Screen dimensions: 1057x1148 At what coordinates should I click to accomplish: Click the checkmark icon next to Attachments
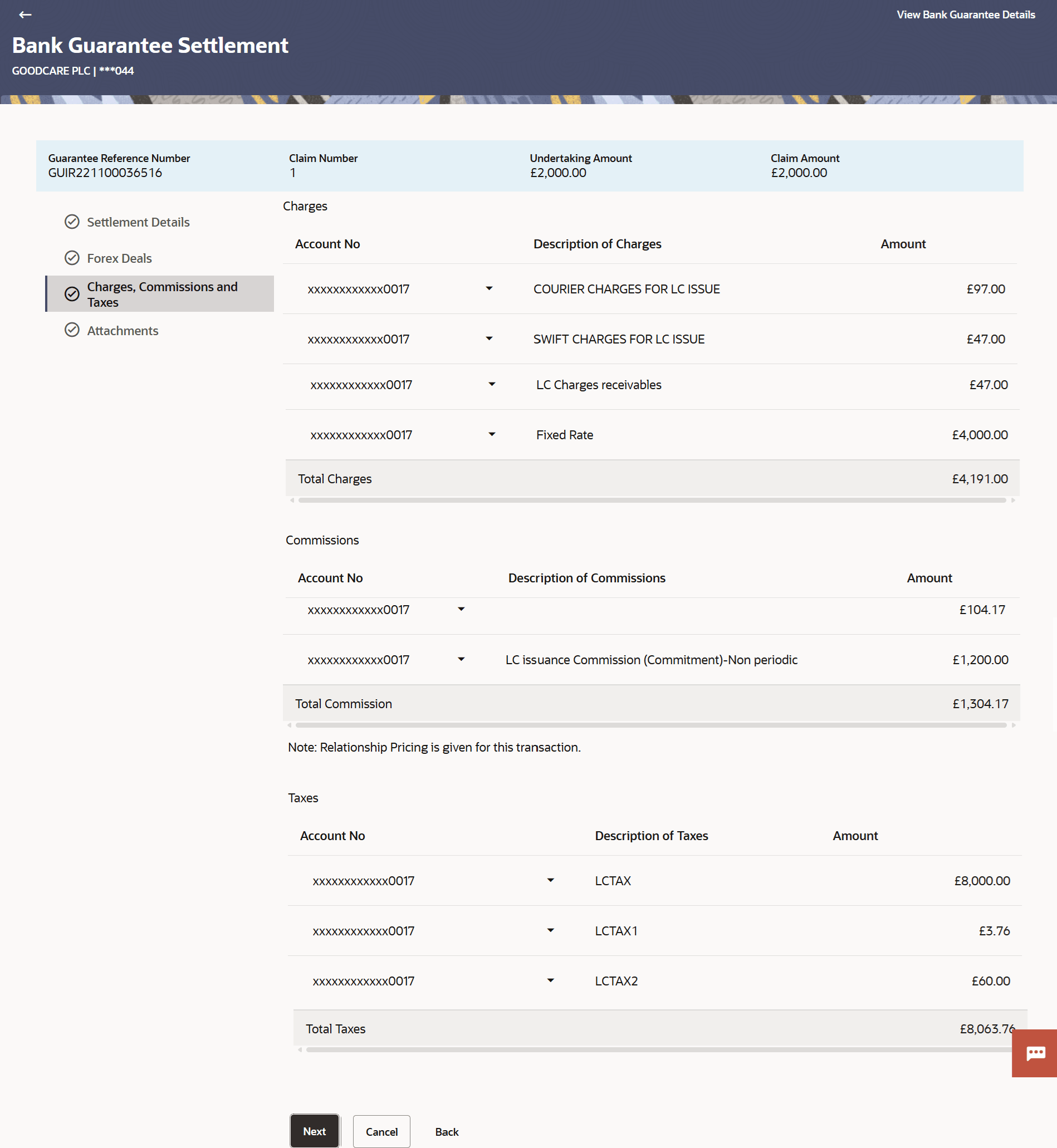click(72, 331)
